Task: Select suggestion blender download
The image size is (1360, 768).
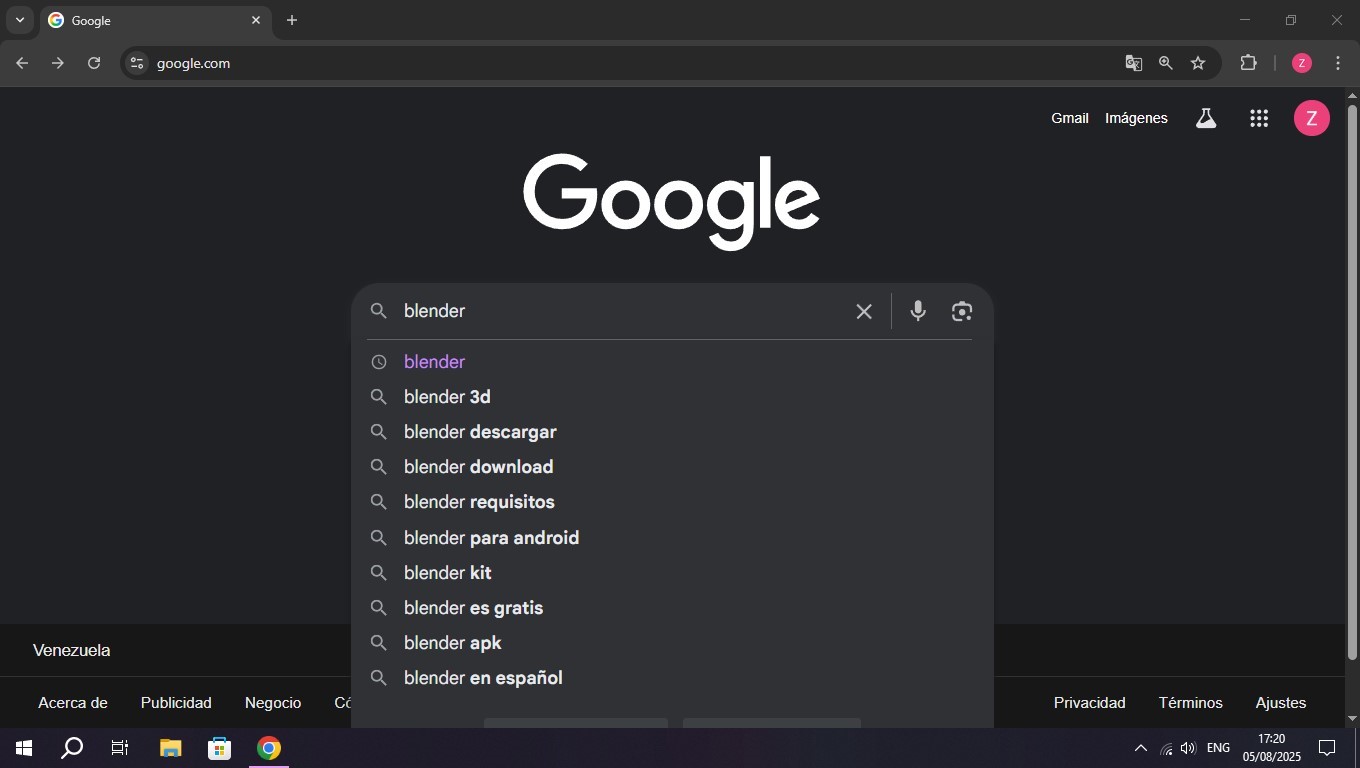Action: [x=672, y=467]
